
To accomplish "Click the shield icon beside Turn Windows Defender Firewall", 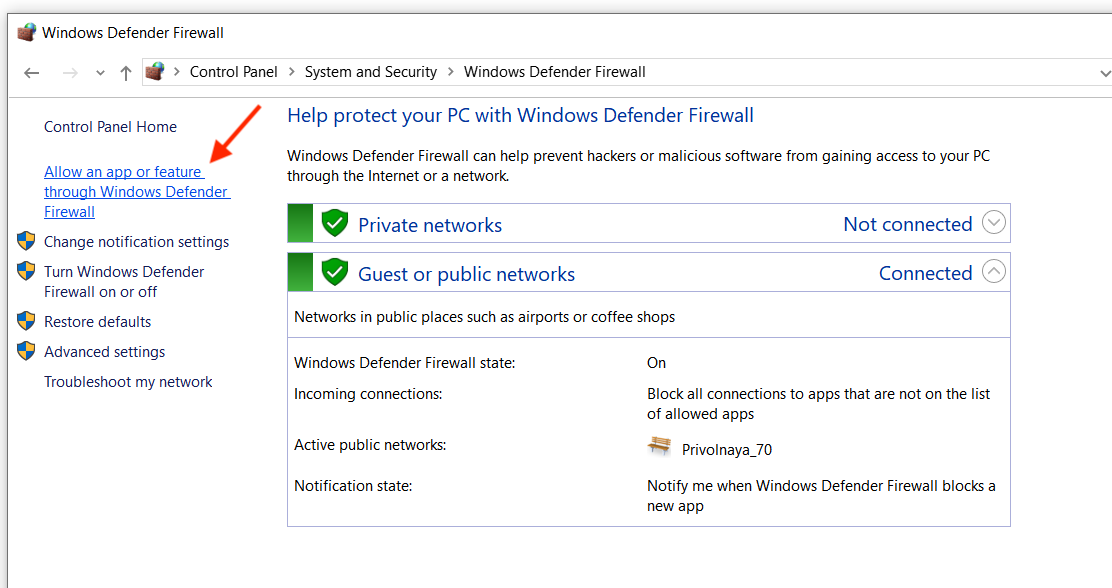I will 26,271.
